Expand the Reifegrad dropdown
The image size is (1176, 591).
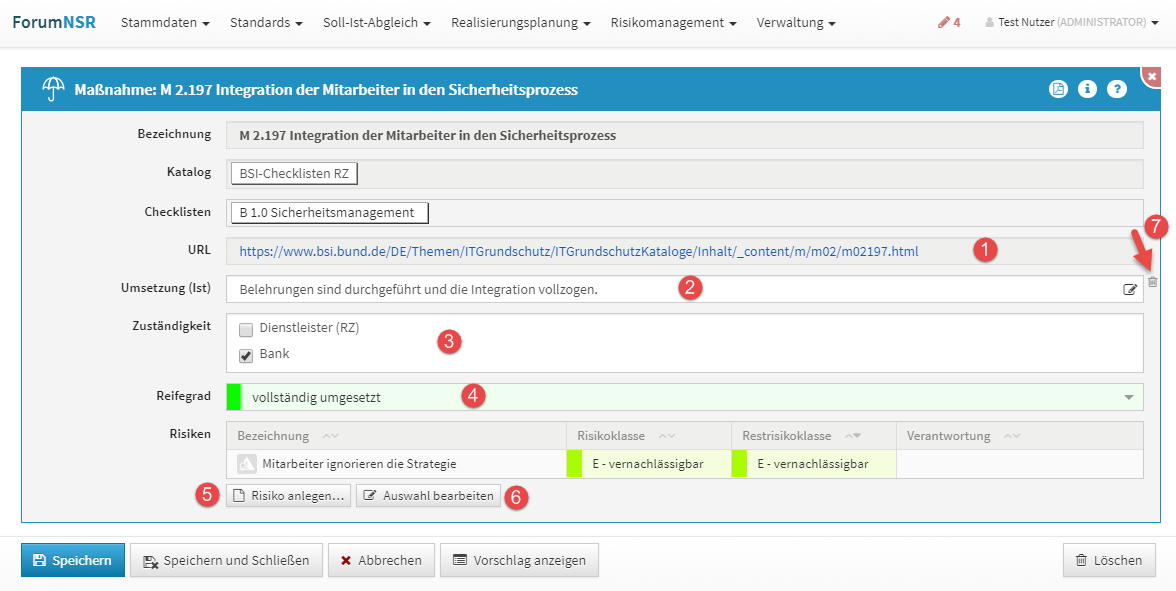click(1129, 398)
